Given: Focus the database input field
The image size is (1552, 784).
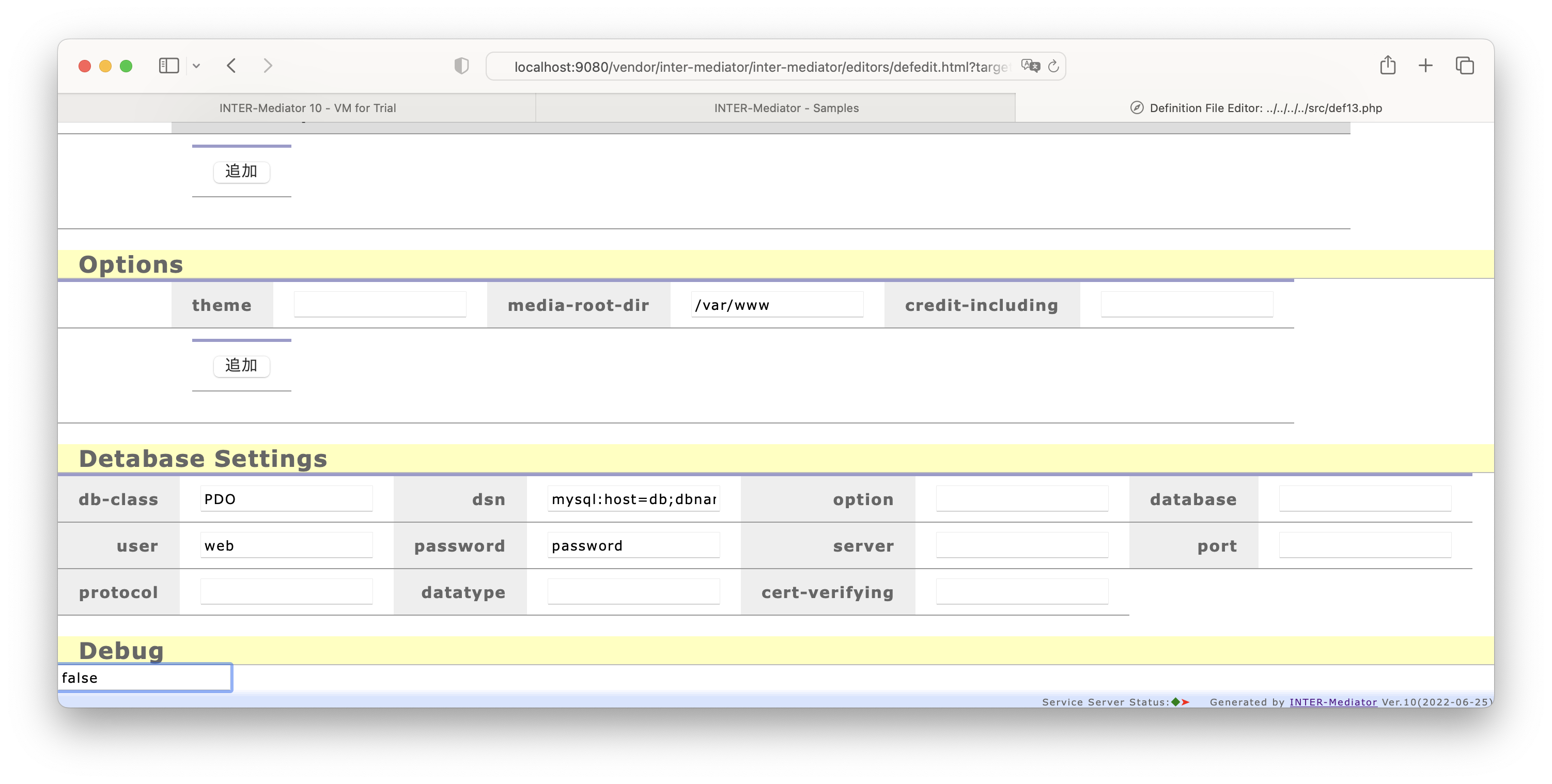Looking at the screenshot, I should (x=1365, y=498).
